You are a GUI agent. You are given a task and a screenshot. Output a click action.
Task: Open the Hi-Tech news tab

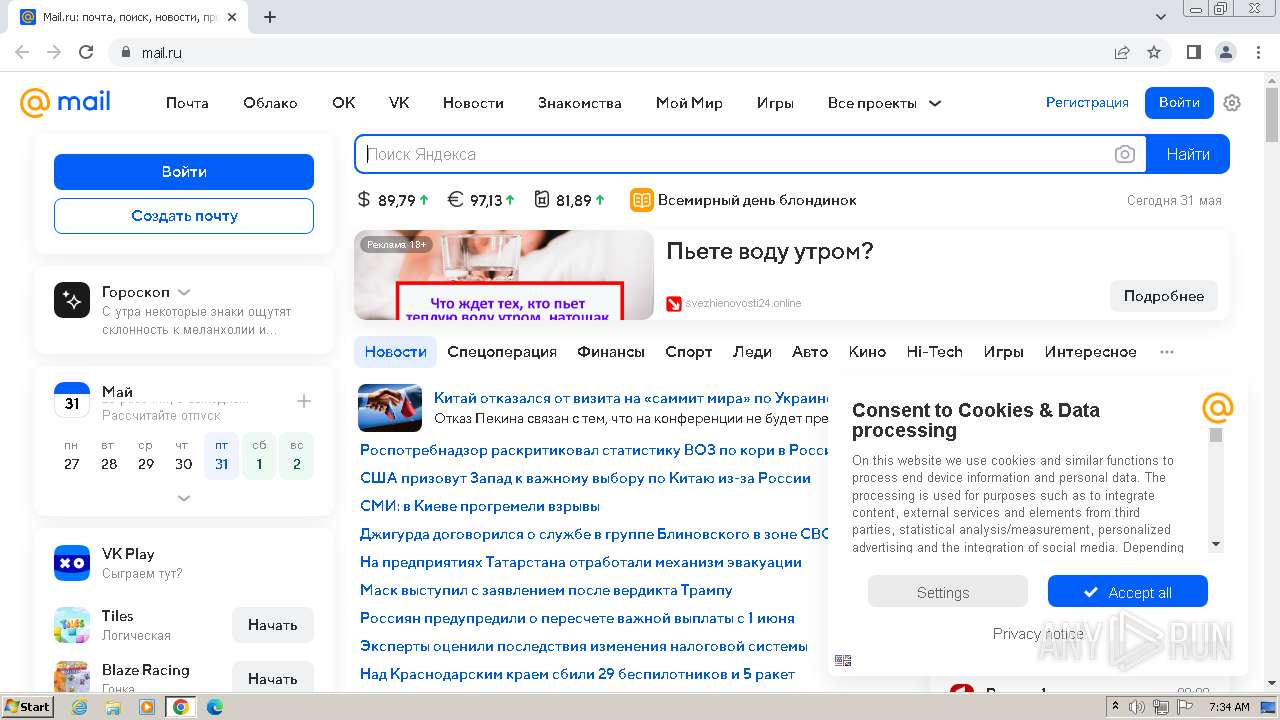[x=934, y=352]
